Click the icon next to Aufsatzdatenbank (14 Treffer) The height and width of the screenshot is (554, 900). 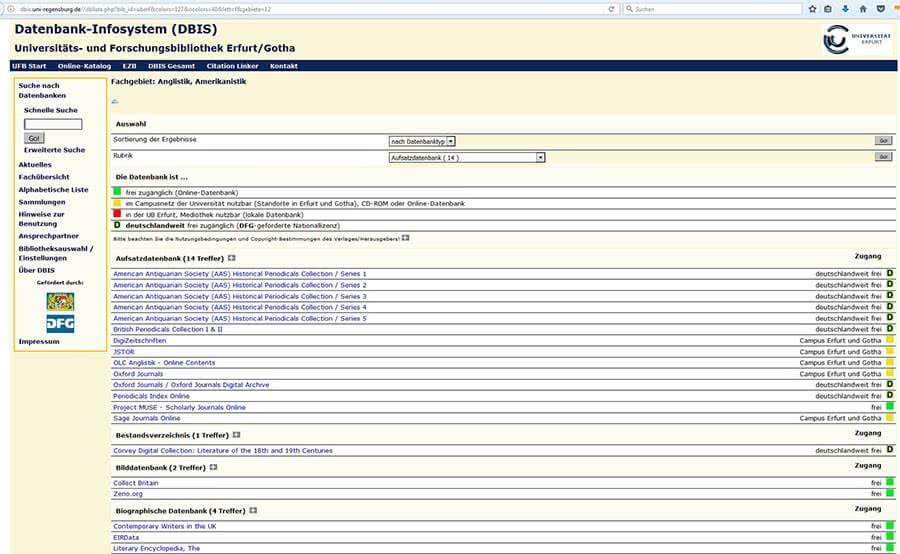(x=232, y=258)
